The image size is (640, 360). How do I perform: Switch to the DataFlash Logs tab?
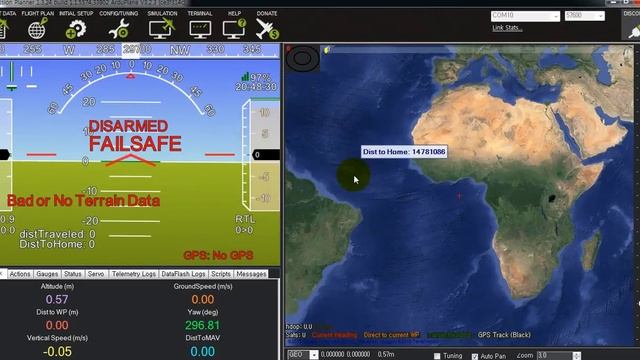pyautogui.click(x=183, y=274)
